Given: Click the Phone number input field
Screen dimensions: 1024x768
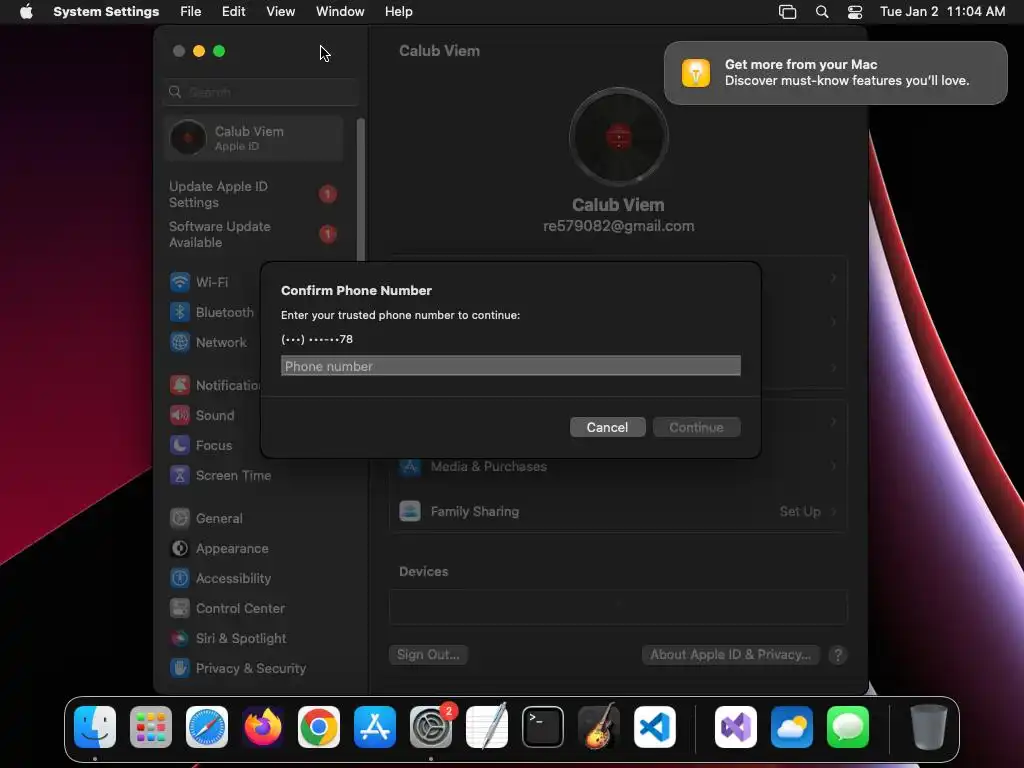Looking at the screenshot, I should pos(511,366).
